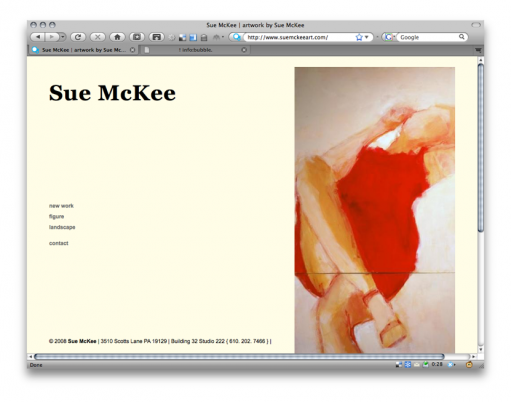Screen dimensions: 511x402
Task: Click the fullscreen toolbar button beside Home
Action: click(x=137, y=37)
